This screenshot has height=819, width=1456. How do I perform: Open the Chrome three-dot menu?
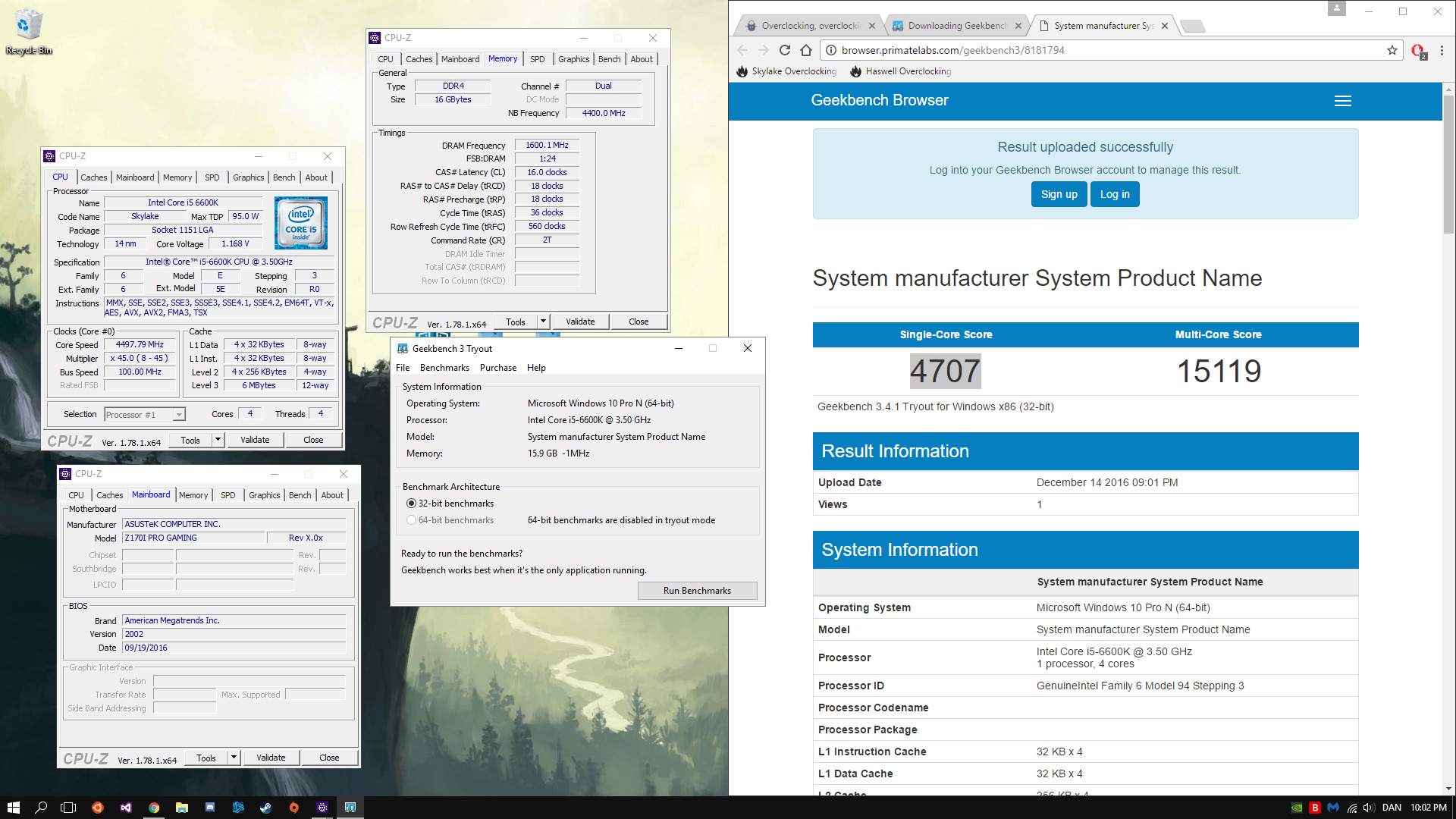tap(1442, 50)
